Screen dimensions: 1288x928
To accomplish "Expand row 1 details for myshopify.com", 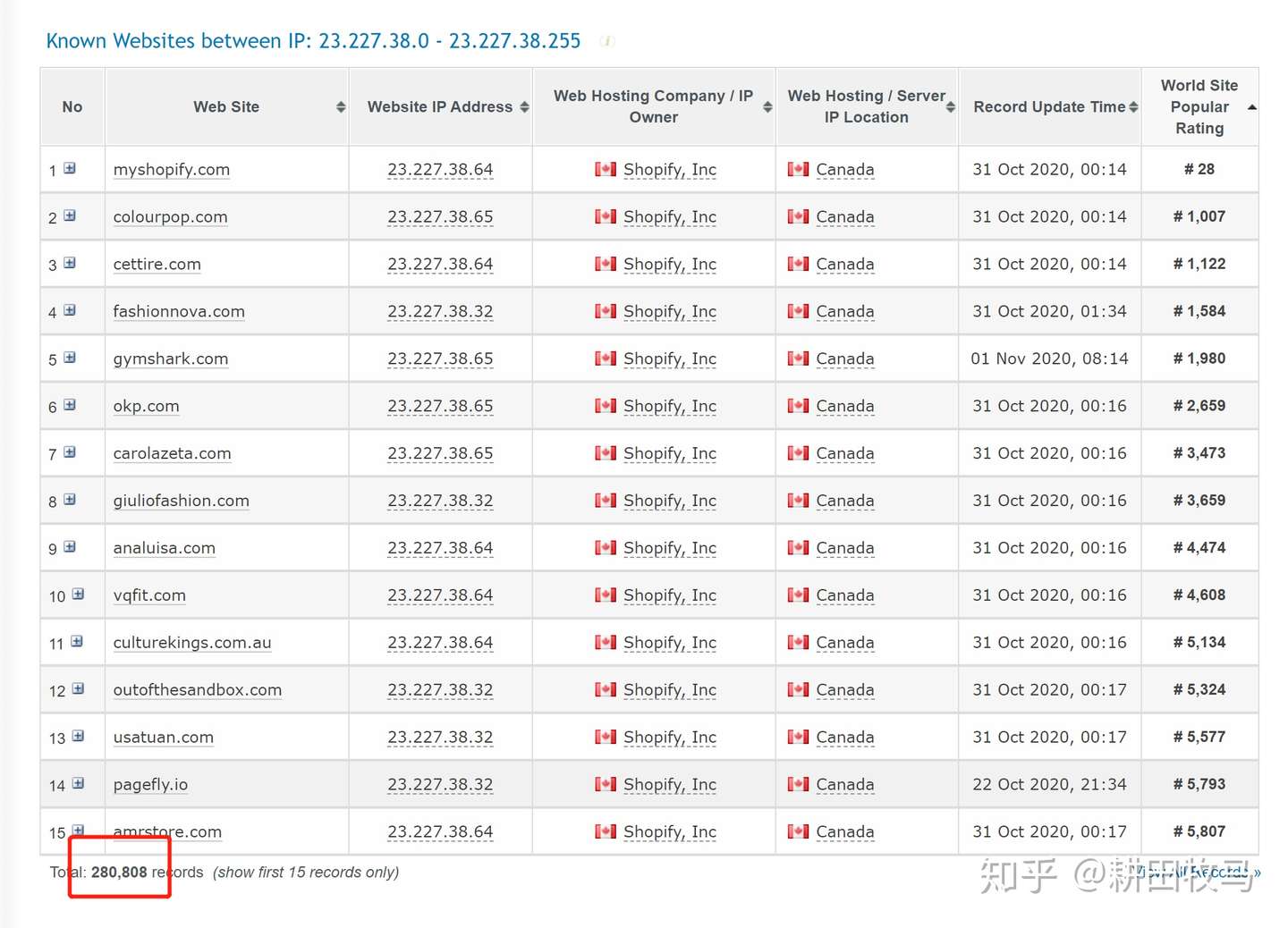I will pyautogui.click(x=70, y=168).
